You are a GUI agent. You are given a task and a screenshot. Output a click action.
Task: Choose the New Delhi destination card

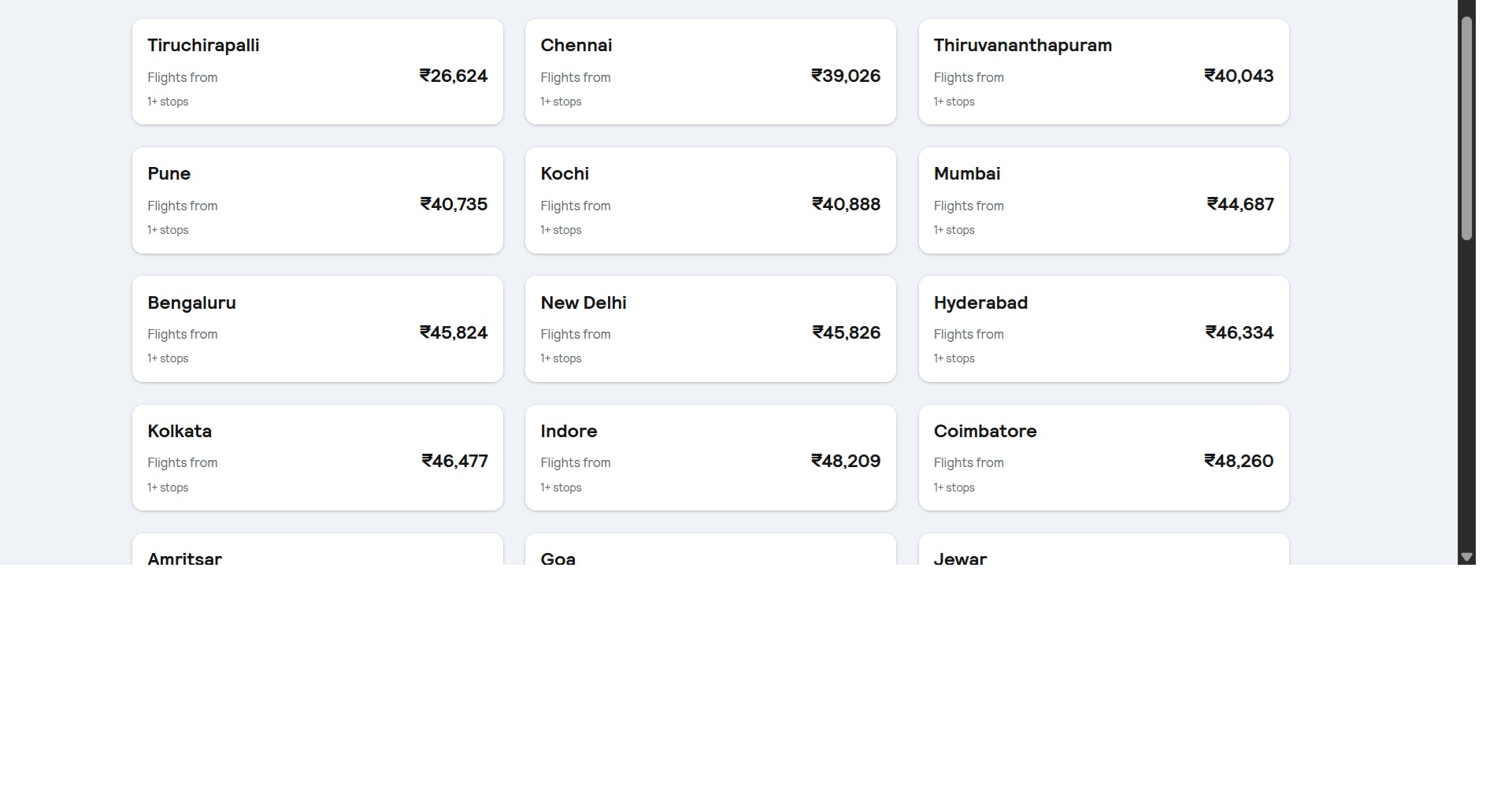click(x=710, y=328)
